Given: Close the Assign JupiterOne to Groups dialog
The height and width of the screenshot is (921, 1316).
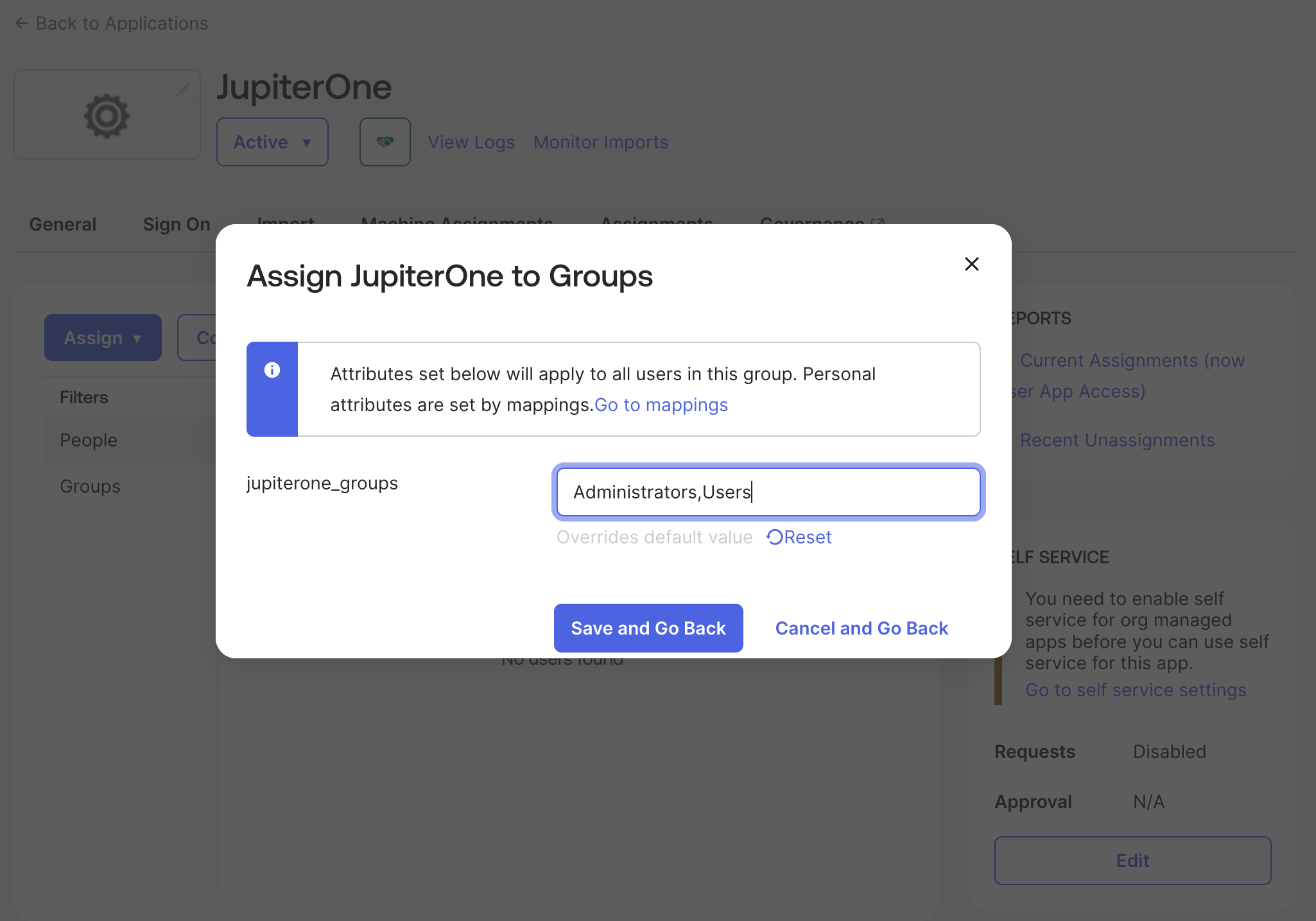Looking at the screenshot, I should [x=971, y=264].
